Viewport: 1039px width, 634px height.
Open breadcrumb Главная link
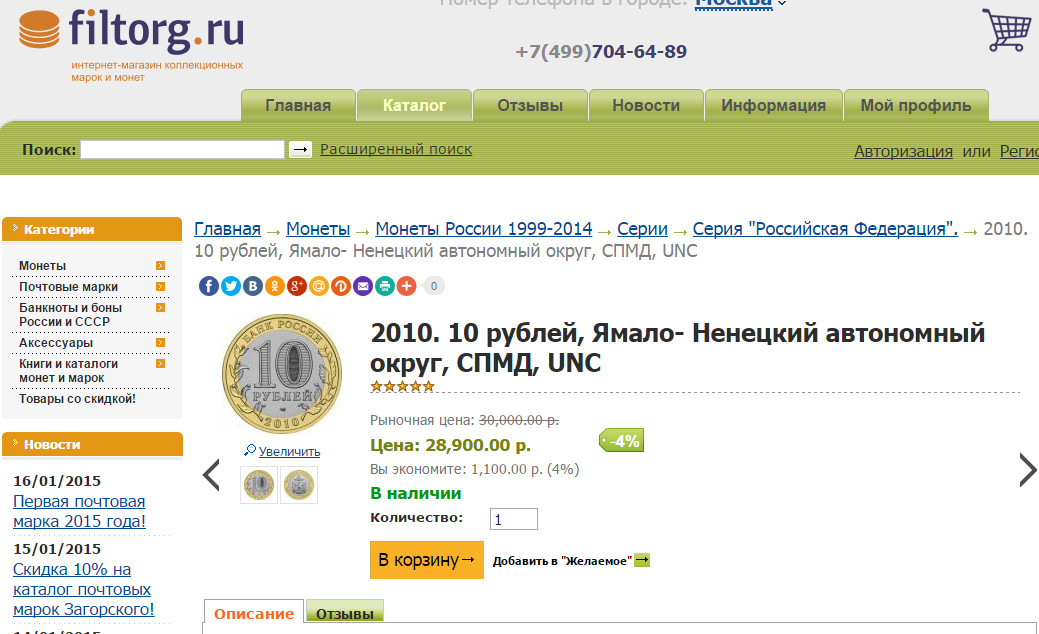pyautogui.click(x=227, y=229)
